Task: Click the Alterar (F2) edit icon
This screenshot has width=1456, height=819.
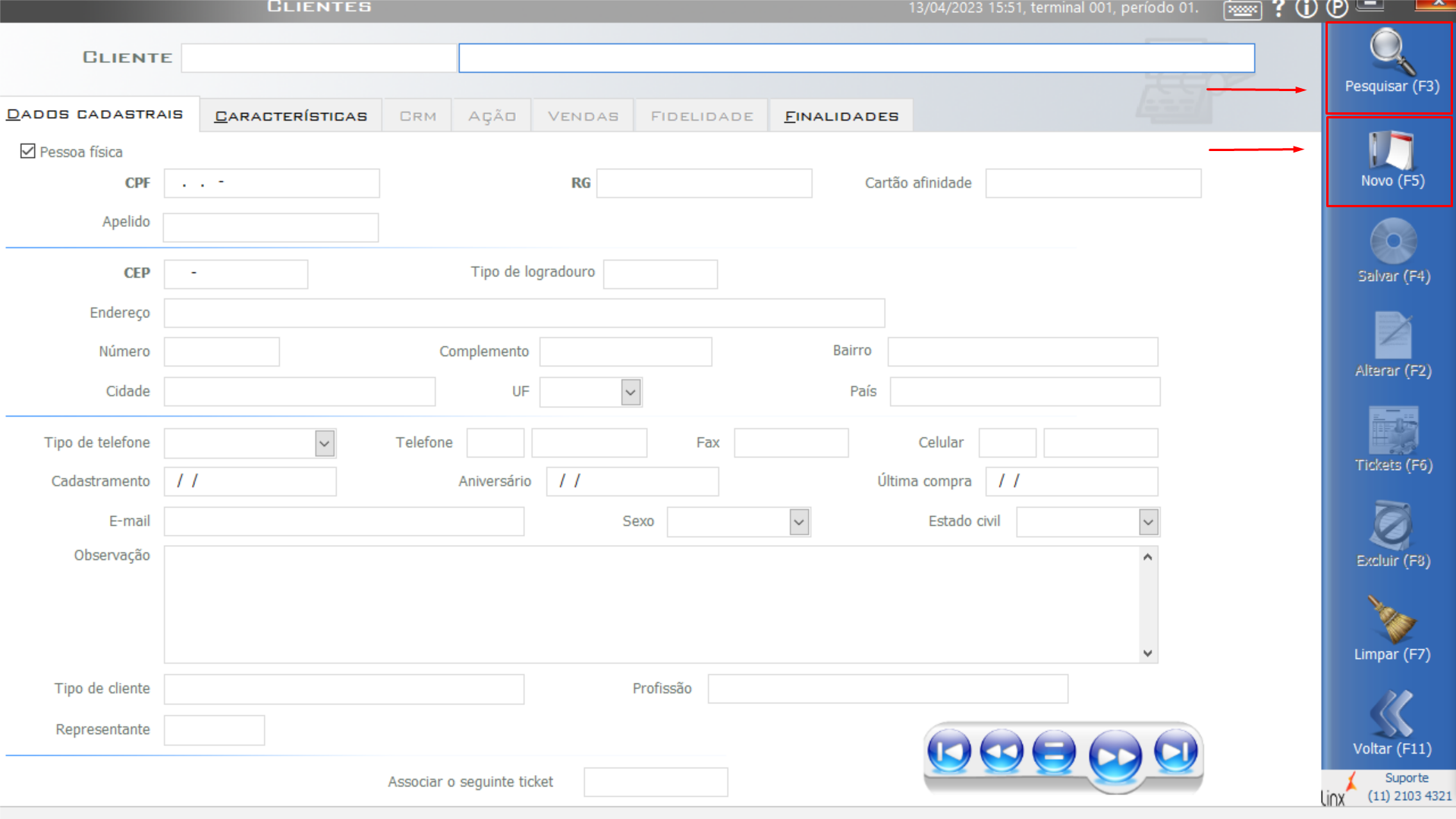Action: (x=1393, y=335)
